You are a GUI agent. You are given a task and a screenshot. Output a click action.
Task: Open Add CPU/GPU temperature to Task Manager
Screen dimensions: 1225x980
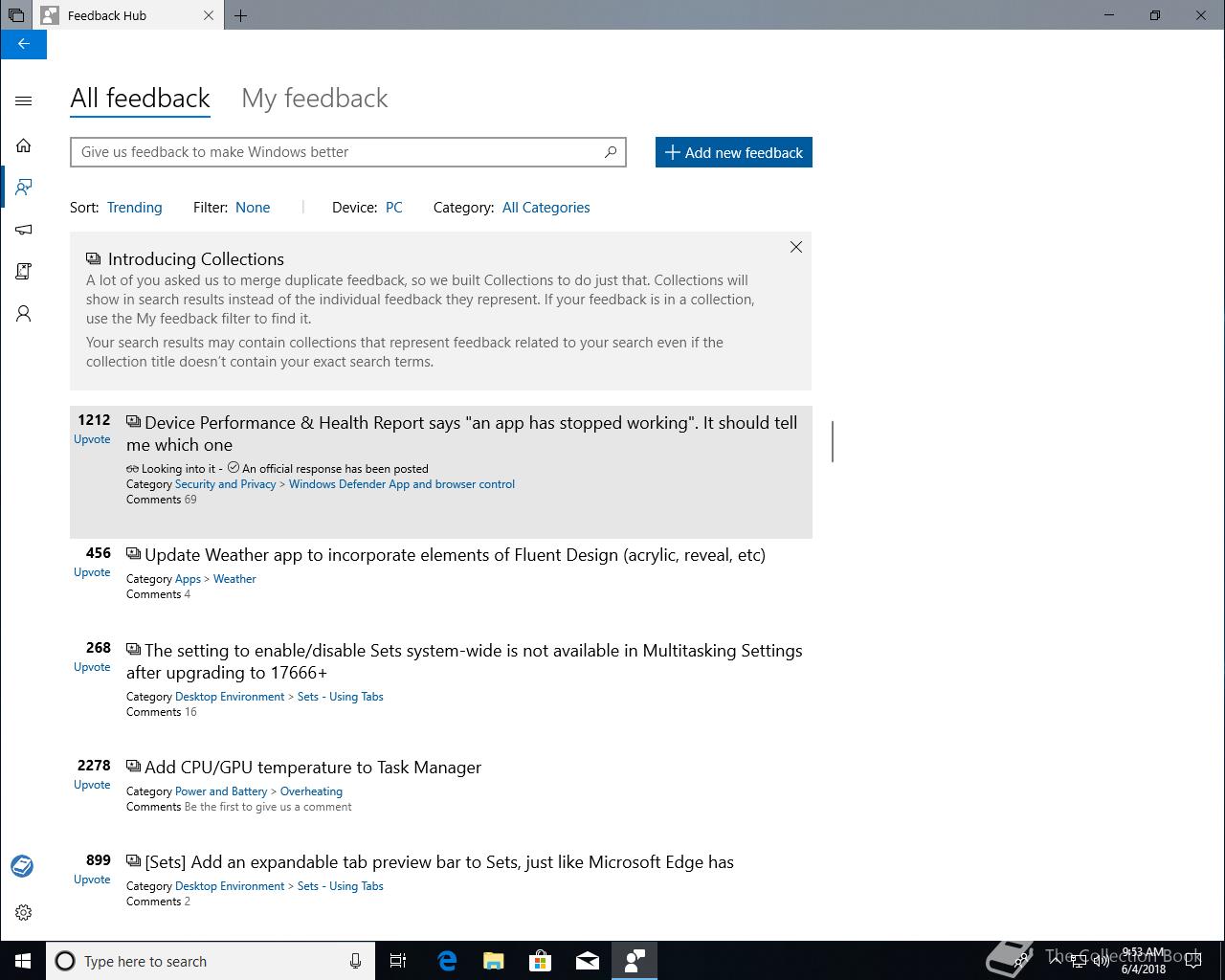[x=313, y=768]
